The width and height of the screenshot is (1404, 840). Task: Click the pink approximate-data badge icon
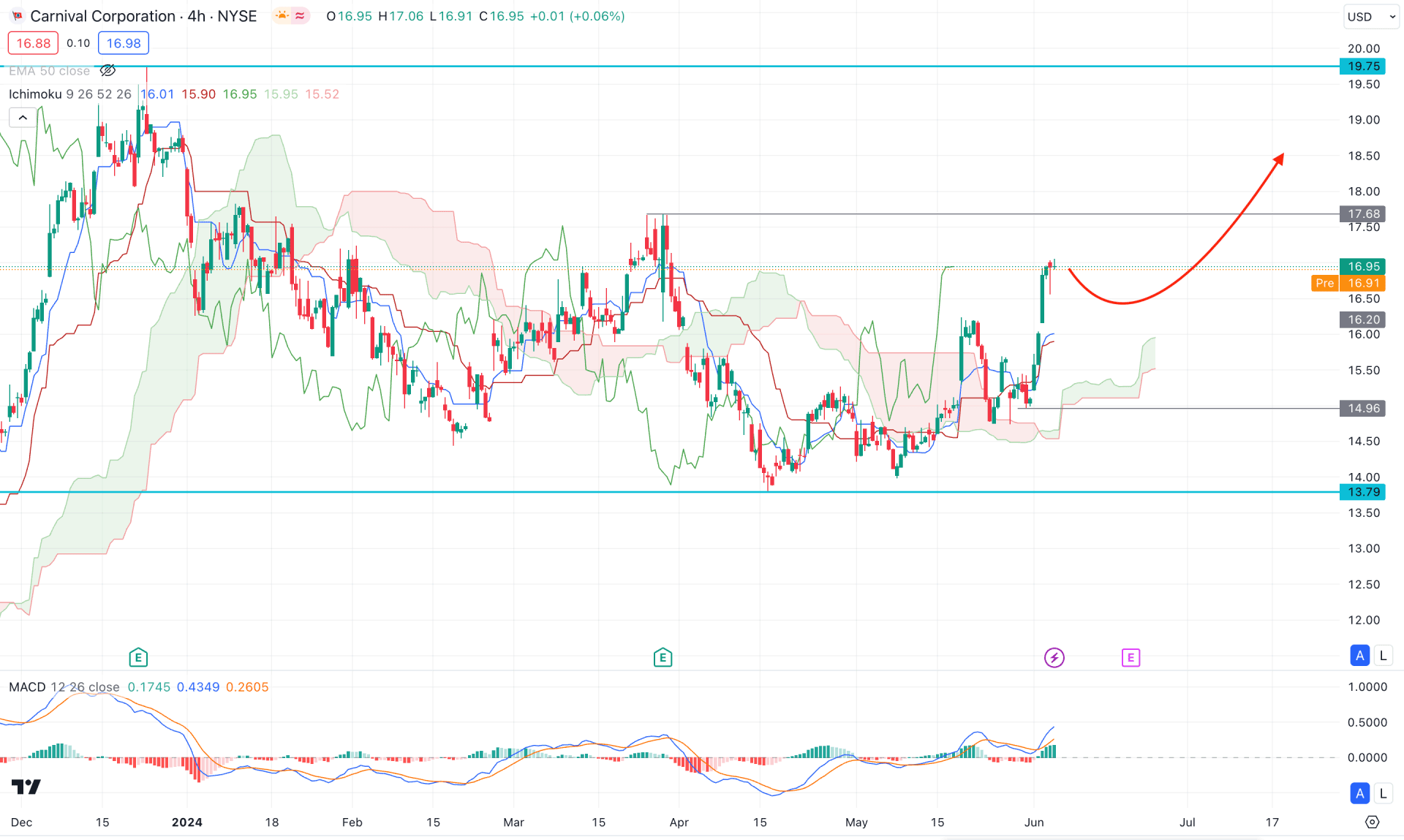(300, 15)
